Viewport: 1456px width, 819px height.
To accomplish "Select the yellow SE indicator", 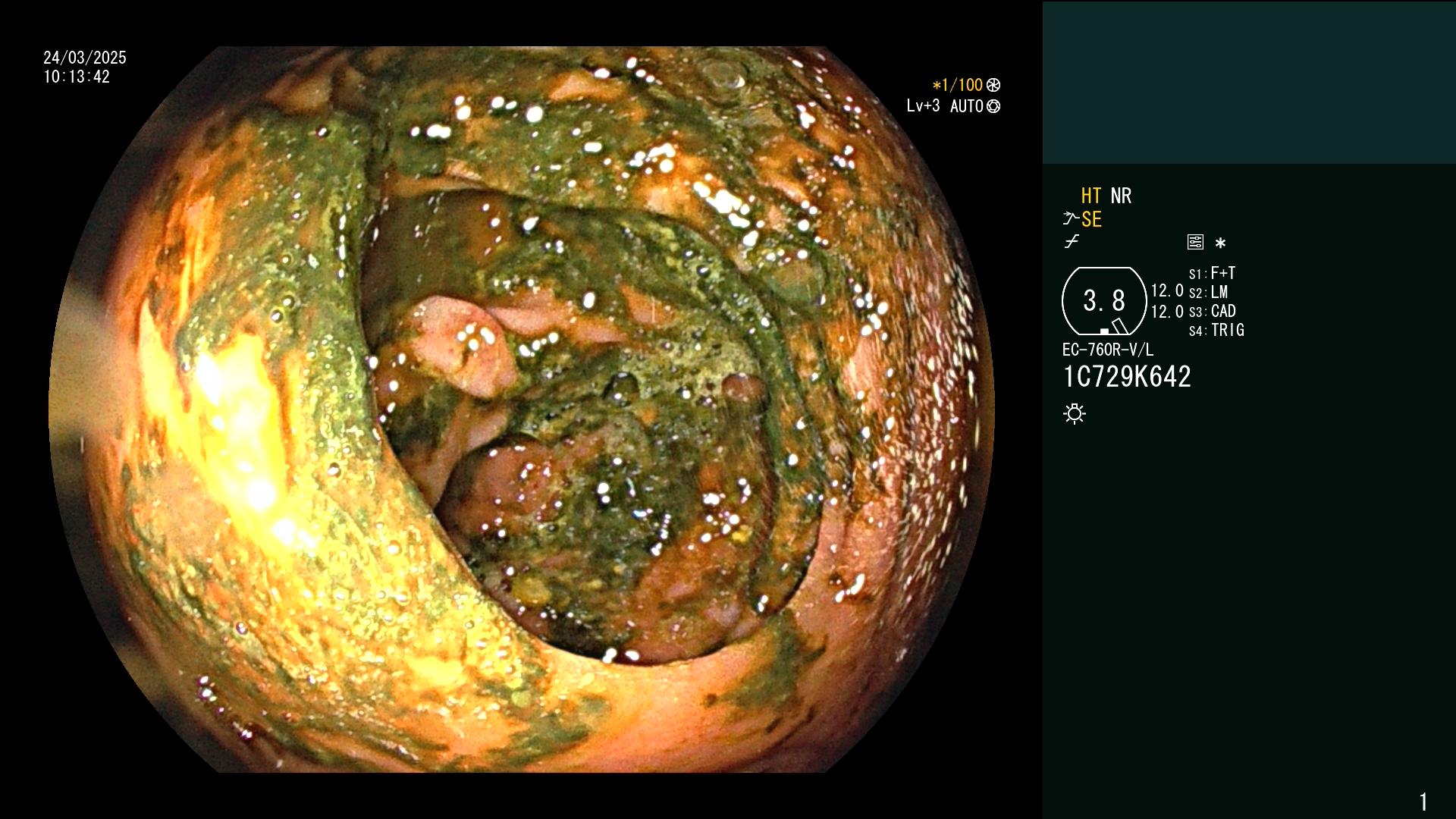I will point(1091,219).
